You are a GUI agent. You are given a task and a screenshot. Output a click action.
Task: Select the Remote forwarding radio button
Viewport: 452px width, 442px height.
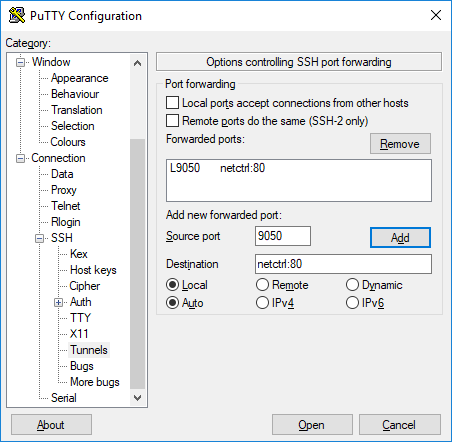(x=262, y=285)
